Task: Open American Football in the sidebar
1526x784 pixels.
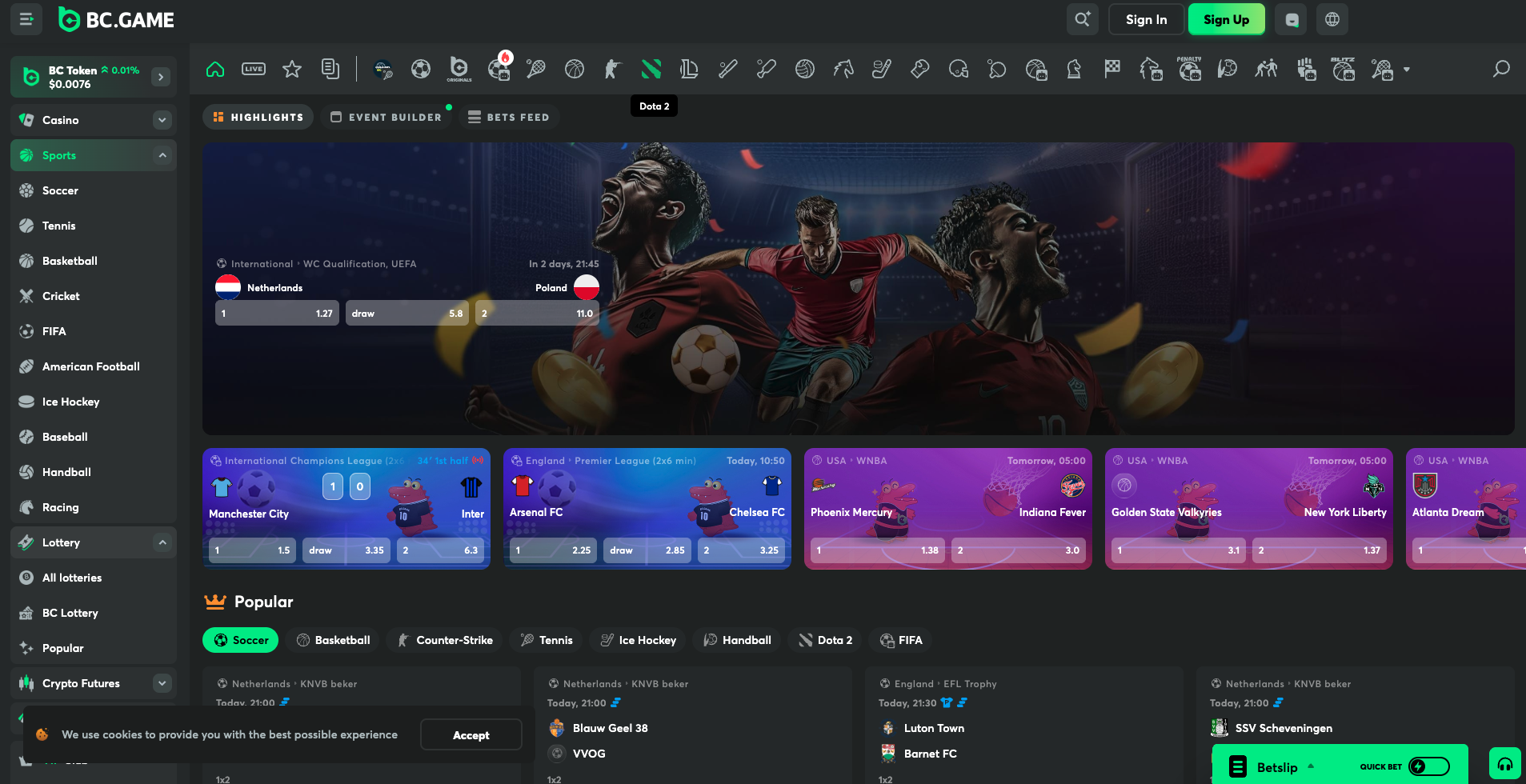Action: pyautogui.click(x=94, y=366)
